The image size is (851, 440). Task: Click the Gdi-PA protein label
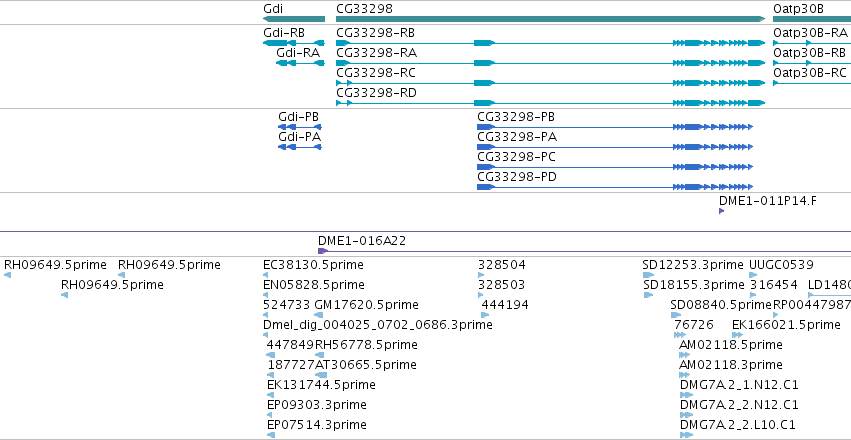(x=300, y=137)
